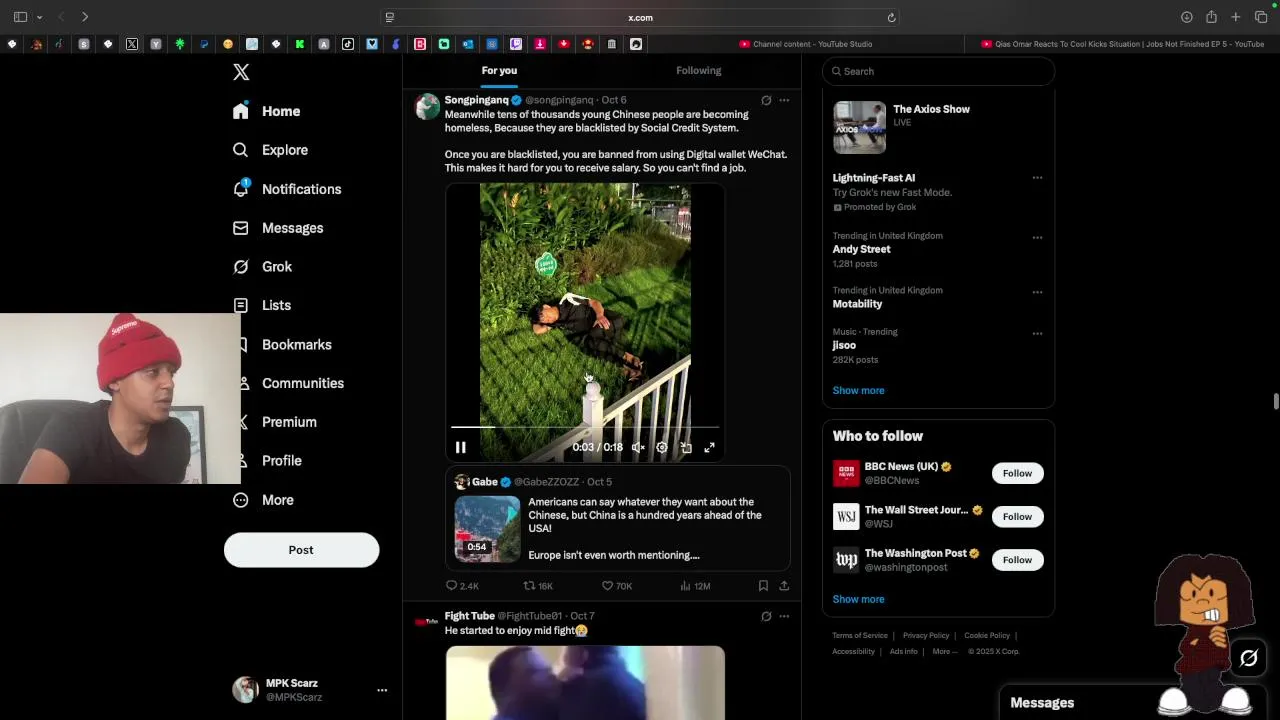Click the Post button
1280x720 pixels.
tap(301, 550)
